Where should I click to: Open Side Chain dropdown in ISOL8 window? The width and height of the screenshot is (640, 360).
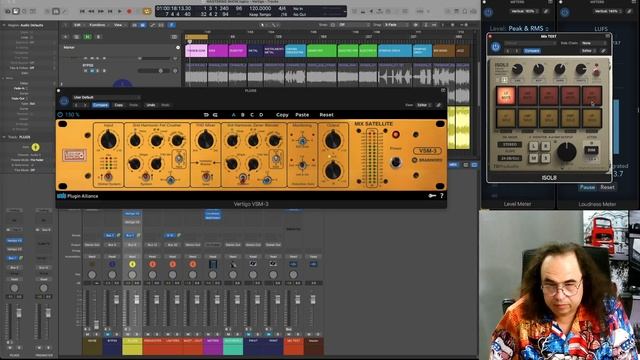point(594,43)
